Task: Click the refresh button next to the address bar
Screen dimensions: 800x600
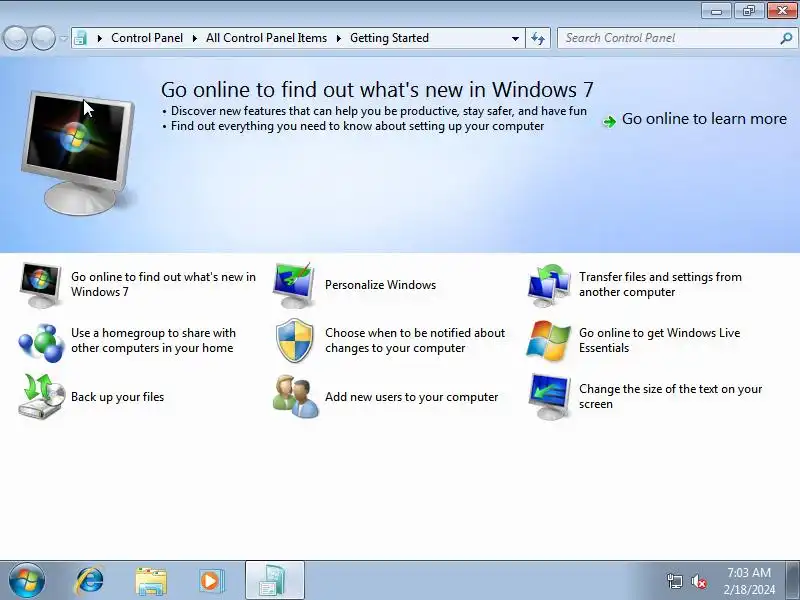Action: (x=538, y=38)
